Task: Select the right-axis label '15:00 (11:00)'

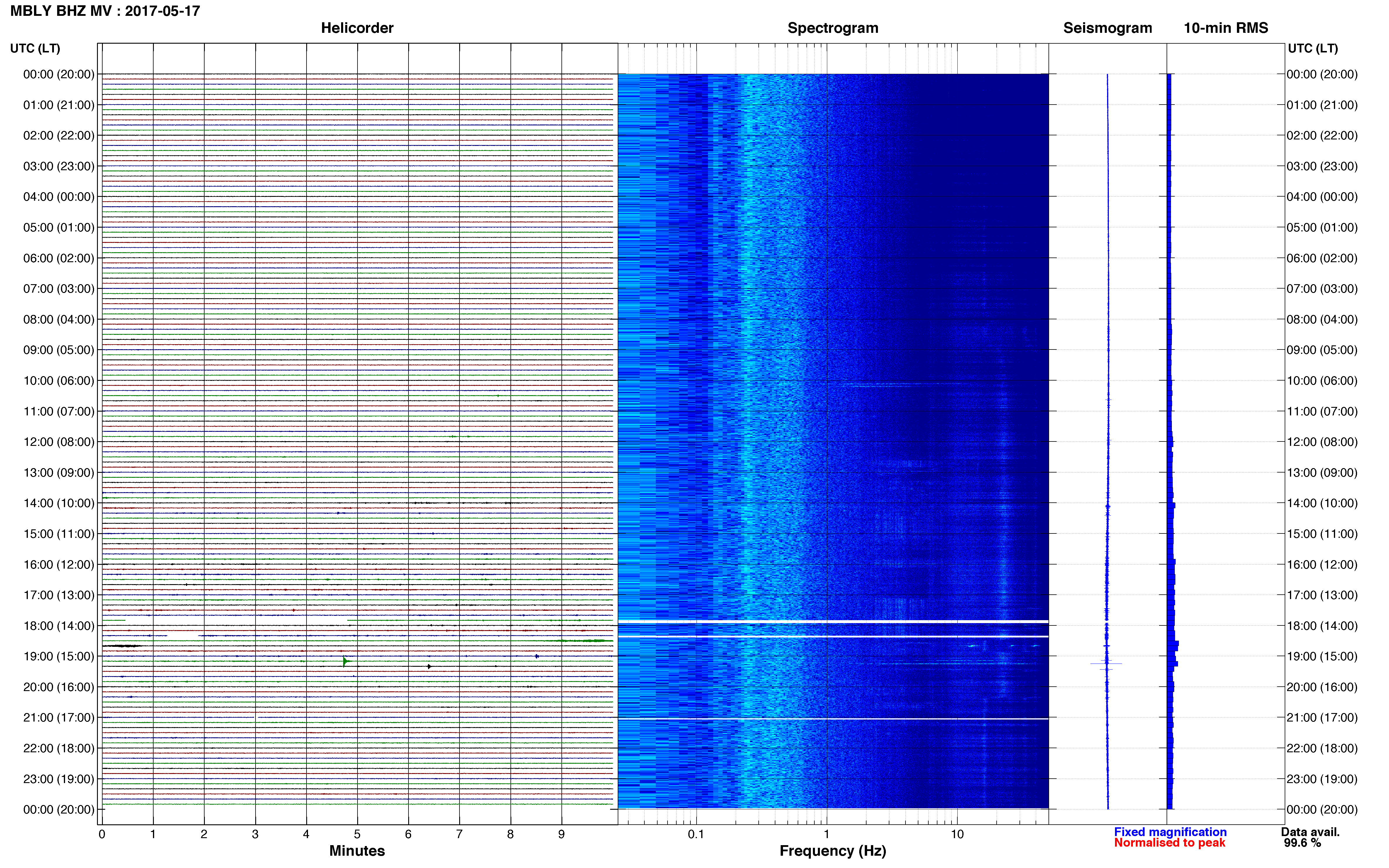Action: pyautogui.click(x=1322, y=534)
